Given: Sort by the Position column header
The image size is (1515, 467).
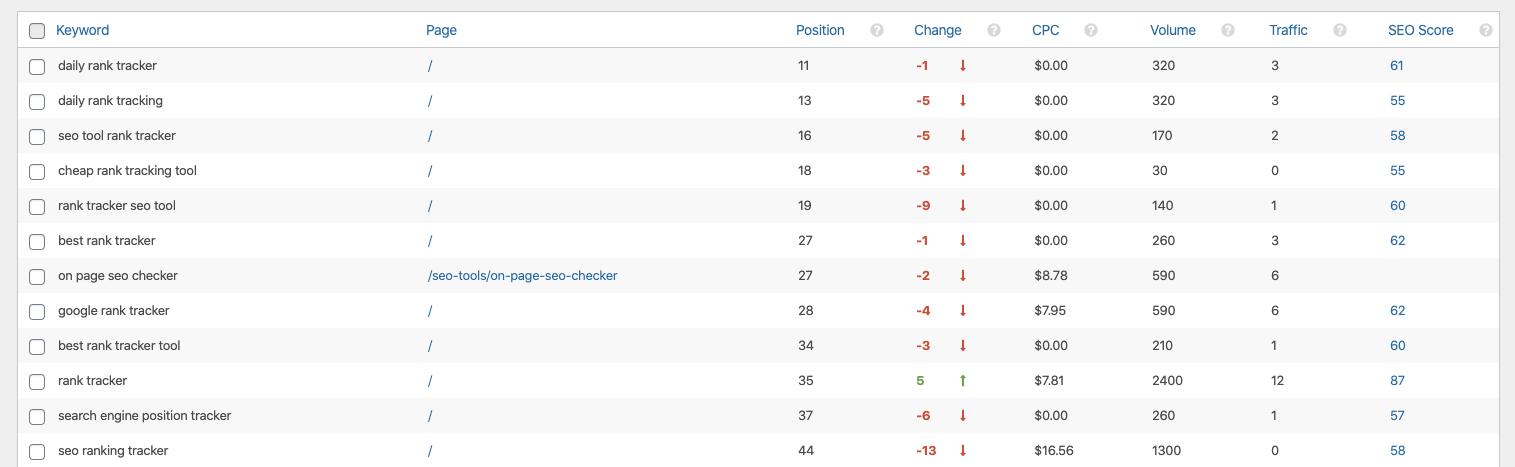Looking at the screenshot, I should coord(820,30).
